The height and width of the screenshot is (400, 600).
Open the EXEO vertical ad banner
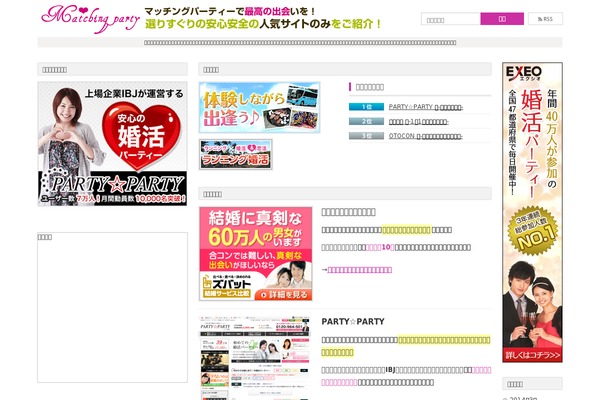tap(532, 212)
